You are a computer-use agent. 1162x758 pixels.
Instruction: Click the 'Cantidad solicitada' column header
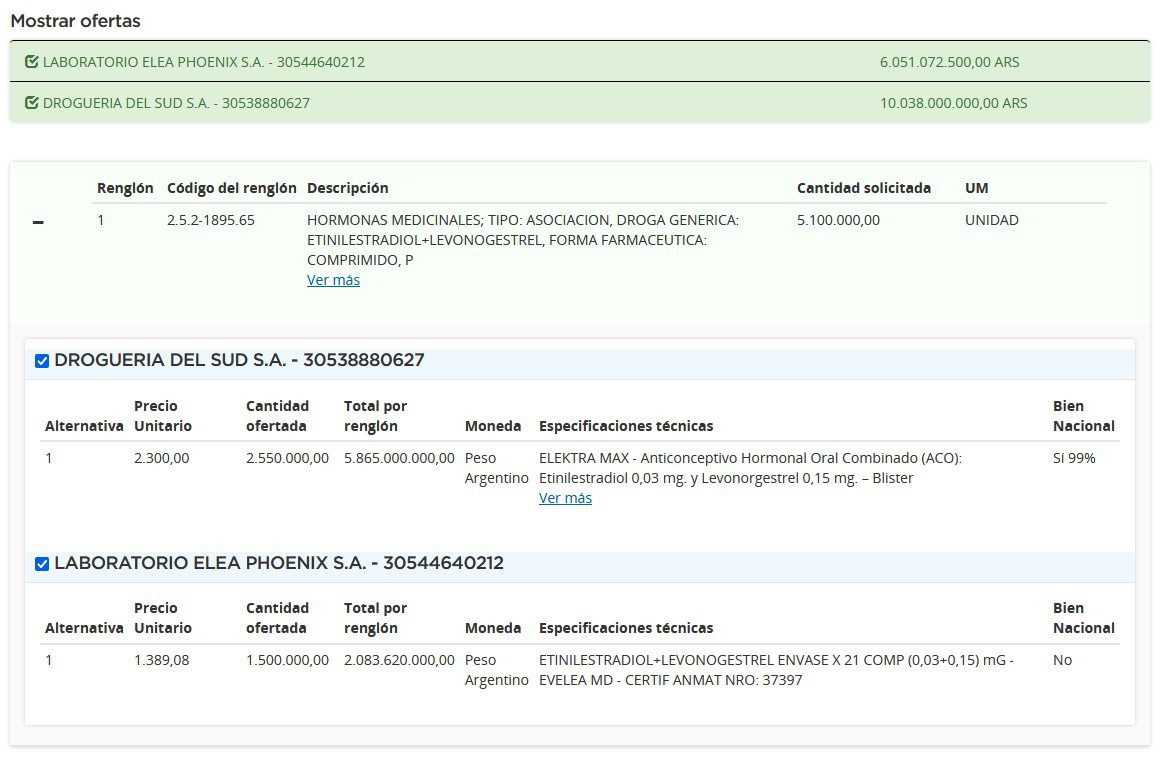(x=863, y=188)
